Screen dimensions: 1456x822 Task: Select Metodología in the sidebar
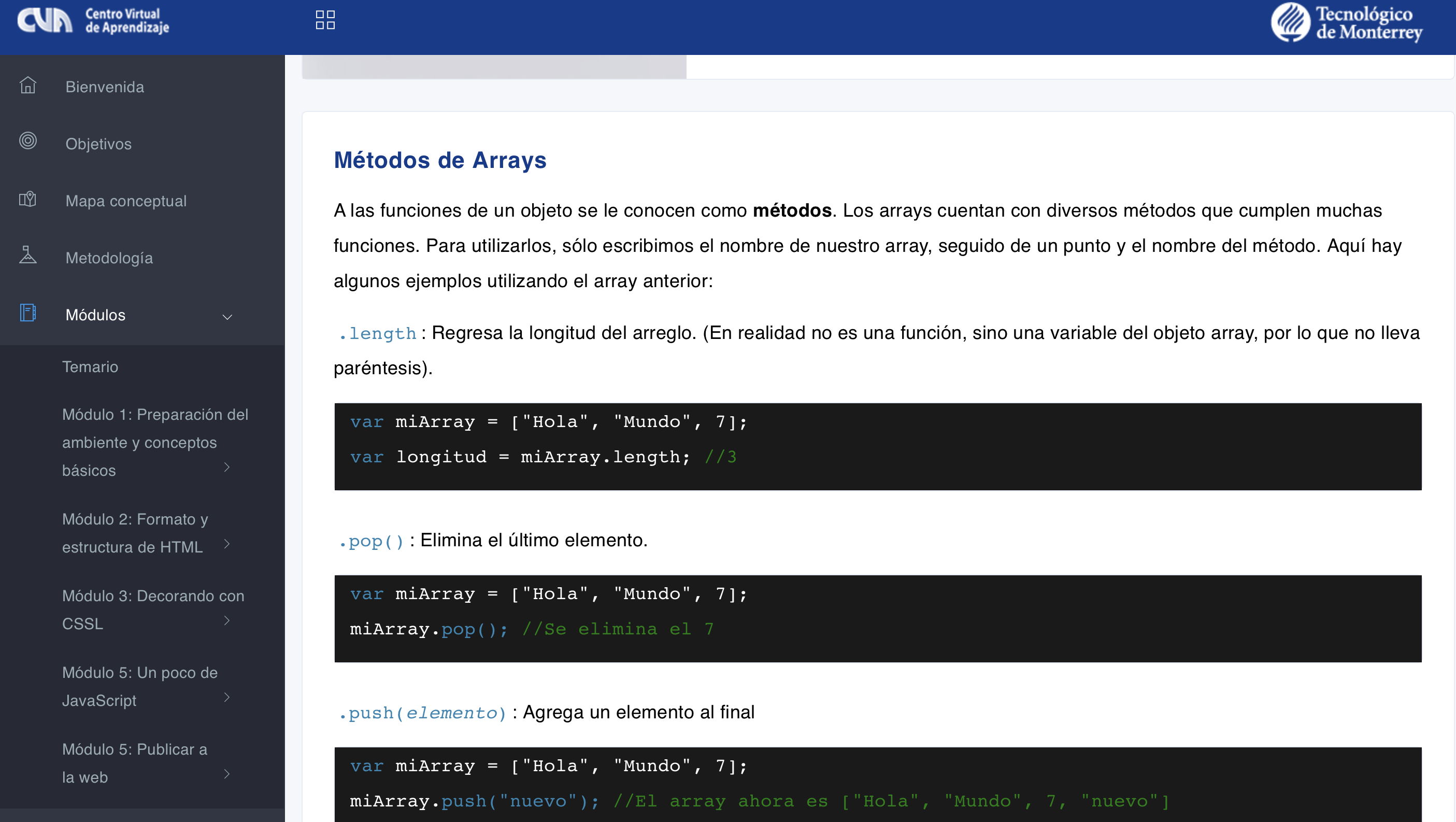109,258
